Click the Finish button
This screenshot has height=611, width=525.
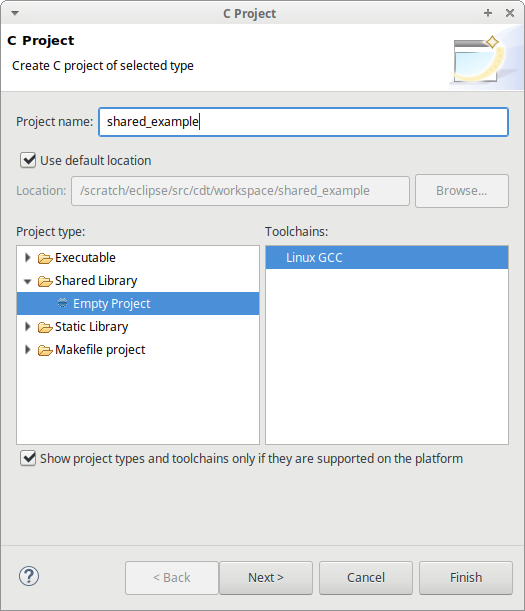point(466,578)
